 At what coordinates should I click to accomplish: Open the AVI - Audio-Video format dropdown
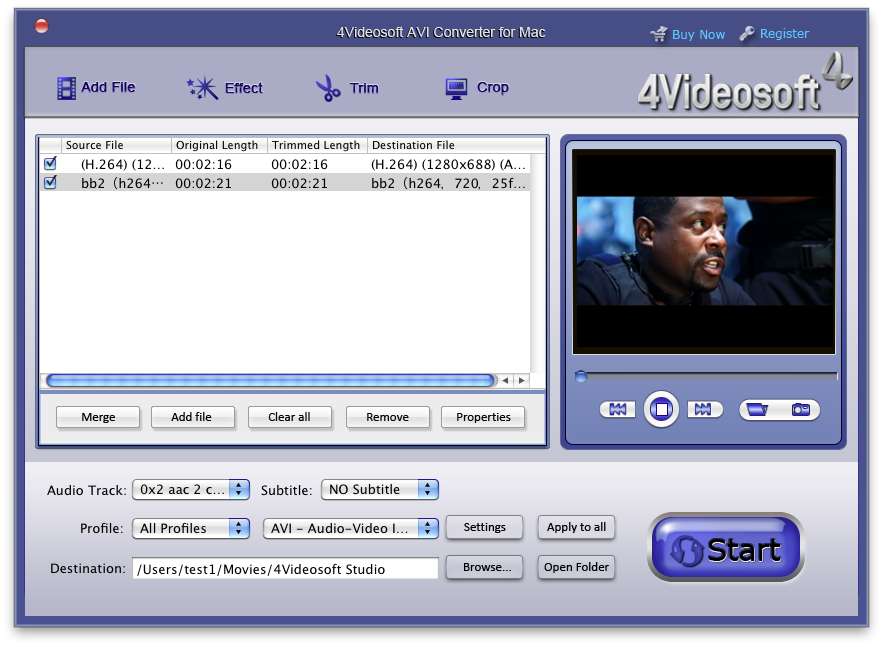(x=350, y=528)
